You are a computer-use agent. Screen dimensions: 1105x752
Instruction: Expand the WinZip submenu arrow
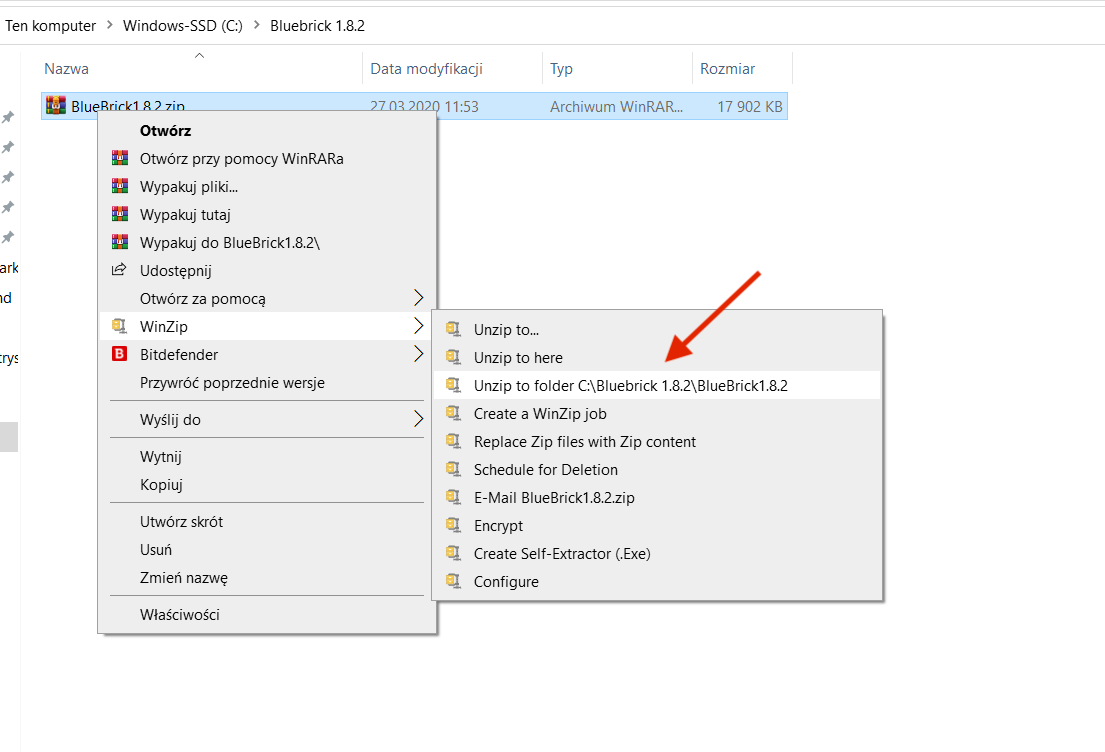418,326
